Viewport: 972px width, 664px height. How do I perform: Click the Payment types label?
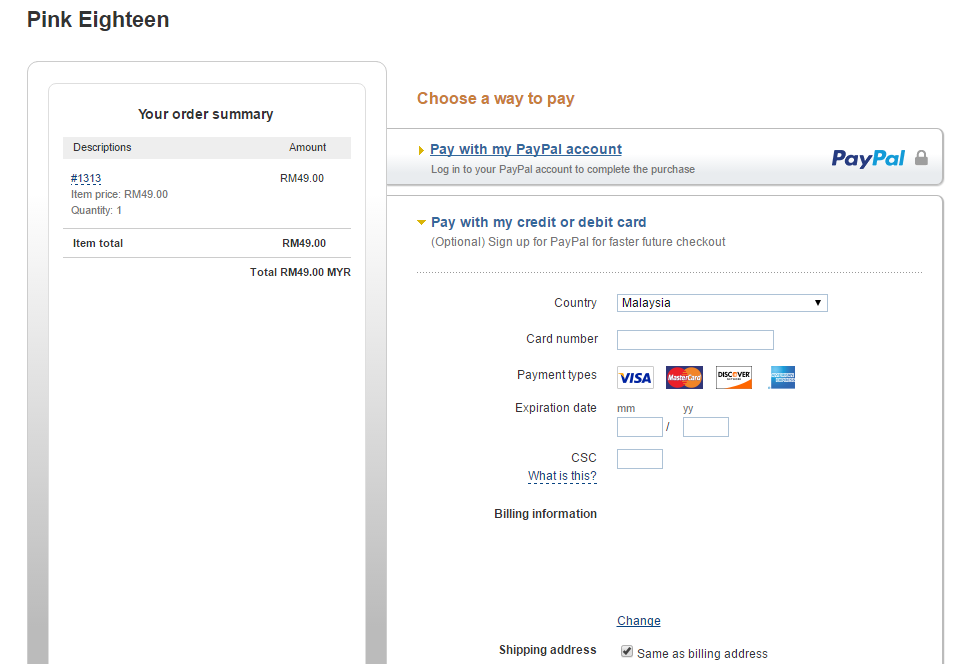tap(557, 375)
